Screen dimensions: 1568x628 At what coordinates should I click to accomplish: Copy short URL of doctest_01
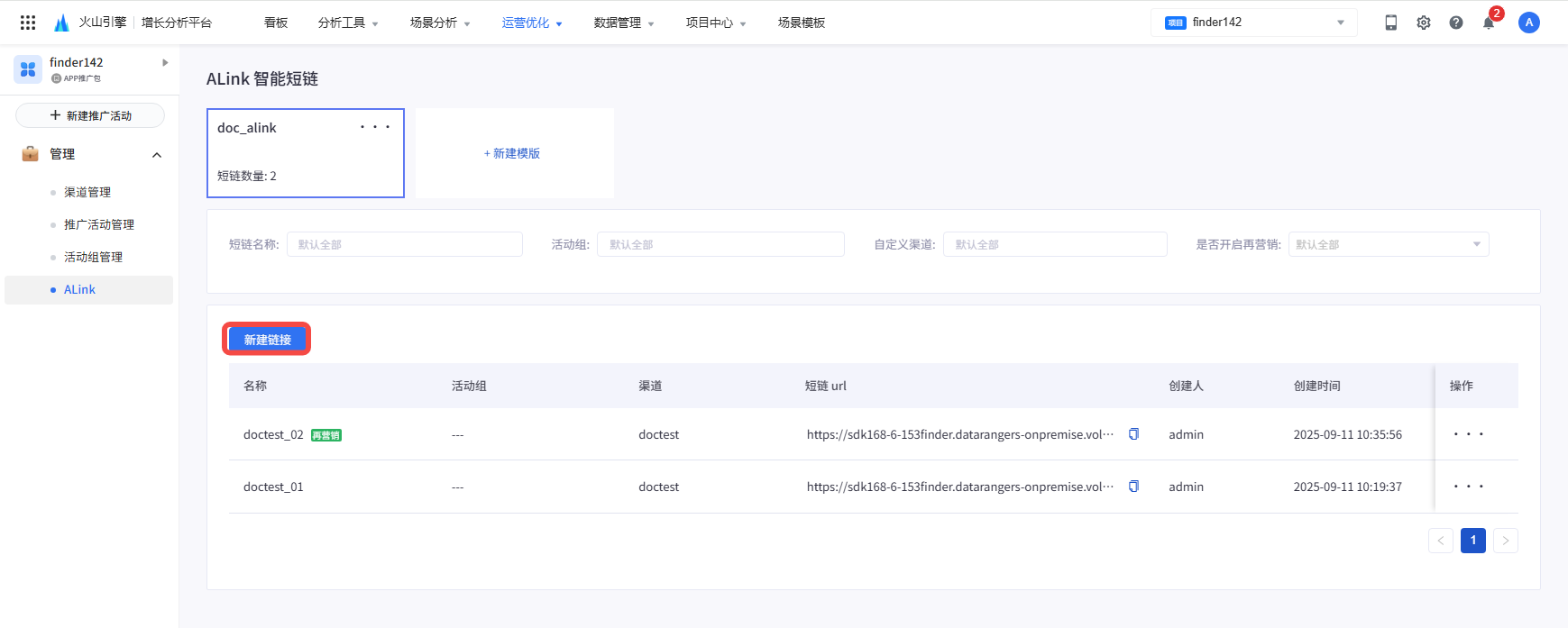(x=1133, y=487)
